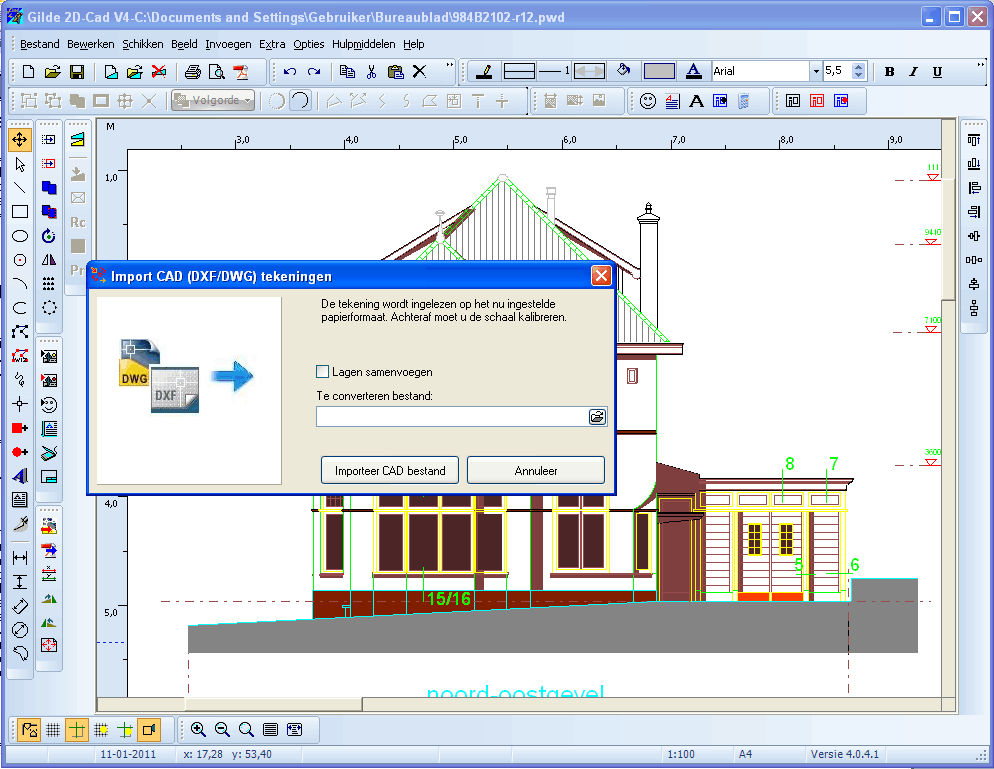Click the Importeer CAD bestand button
994x769 pixels.
(390, 470)
